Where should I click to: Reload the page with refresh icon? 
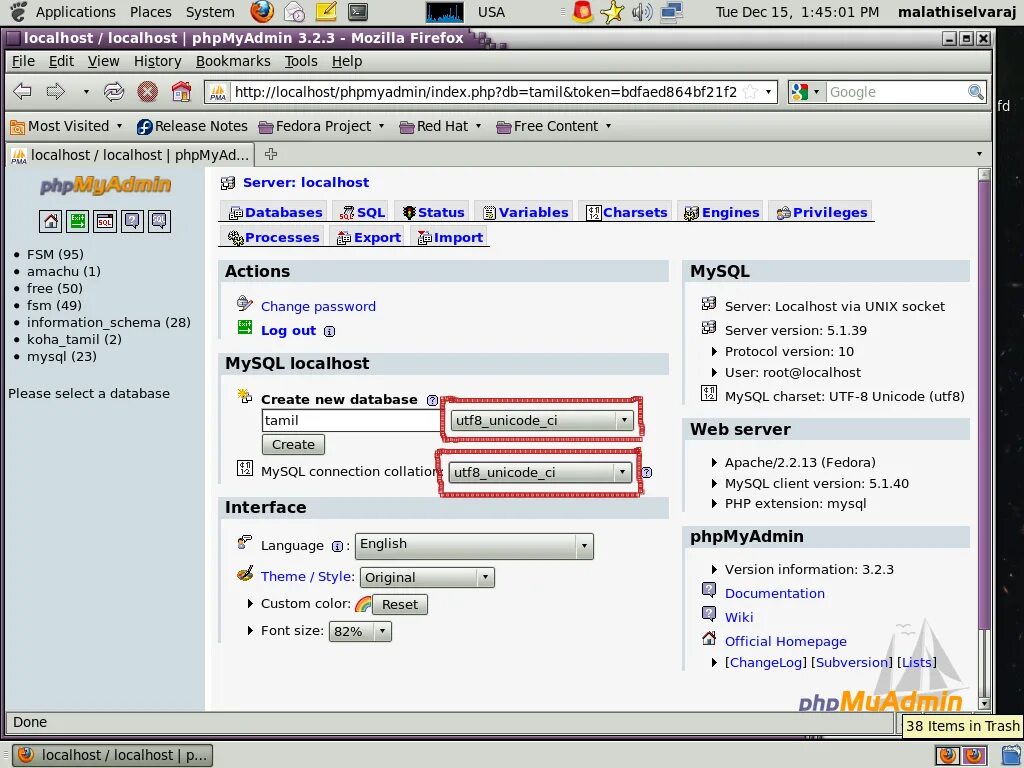(x=114, y=91)
